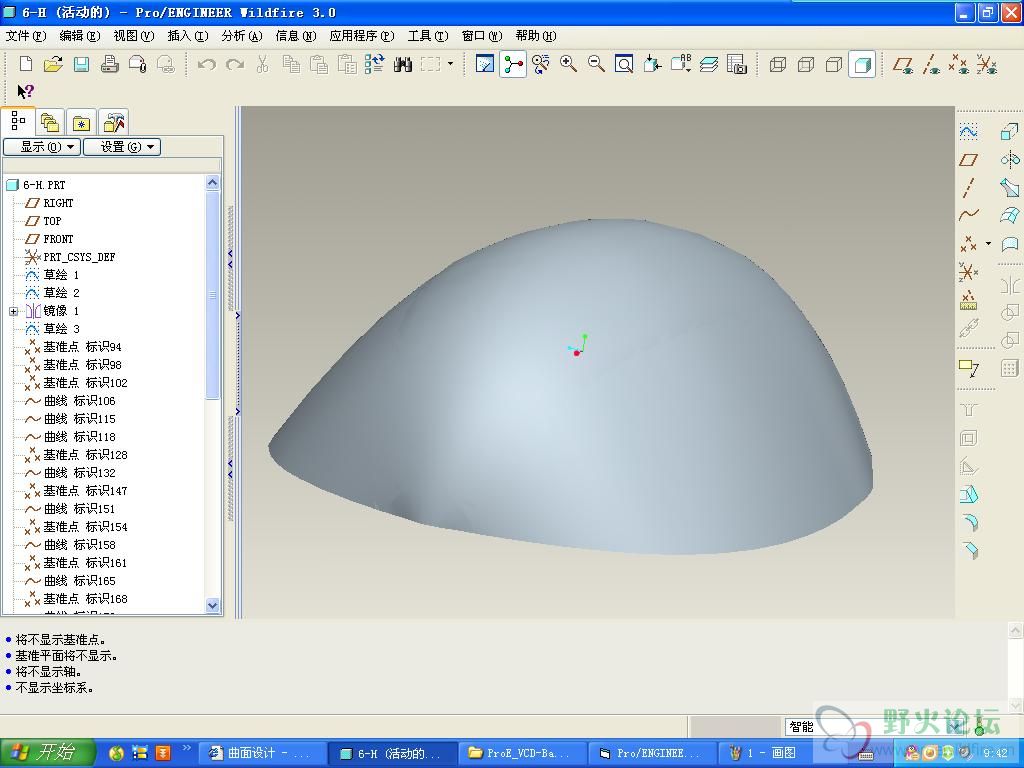Viewport: 1024px width, 768px height.
Task: Switch to the Favorites navigator tab
Action: [x=81, y=122]
